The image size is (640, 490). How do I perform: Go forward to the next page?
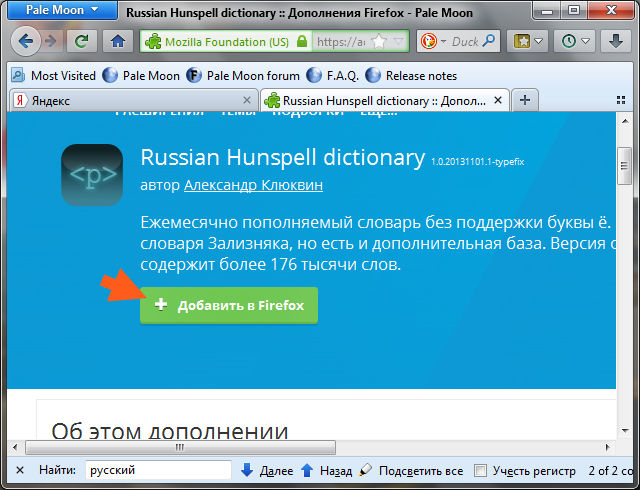51,41
